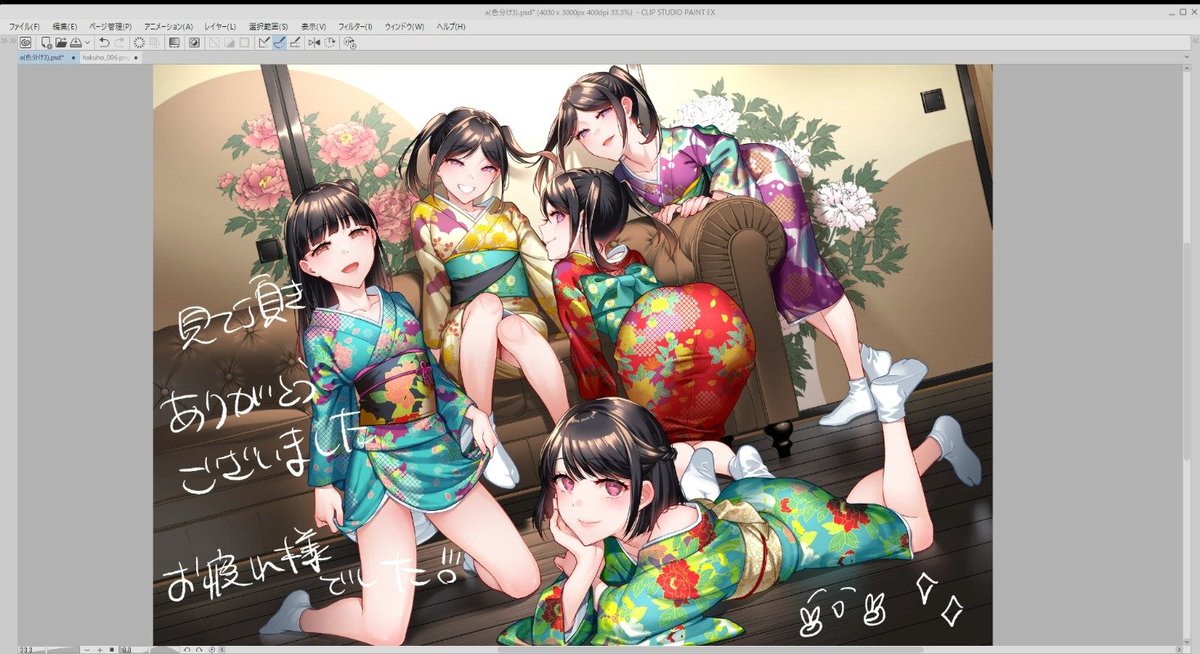The width and height of the screenshot is (1200, 654).
Task: Open the アニメーション(A) menu
Action: point(168,26)
